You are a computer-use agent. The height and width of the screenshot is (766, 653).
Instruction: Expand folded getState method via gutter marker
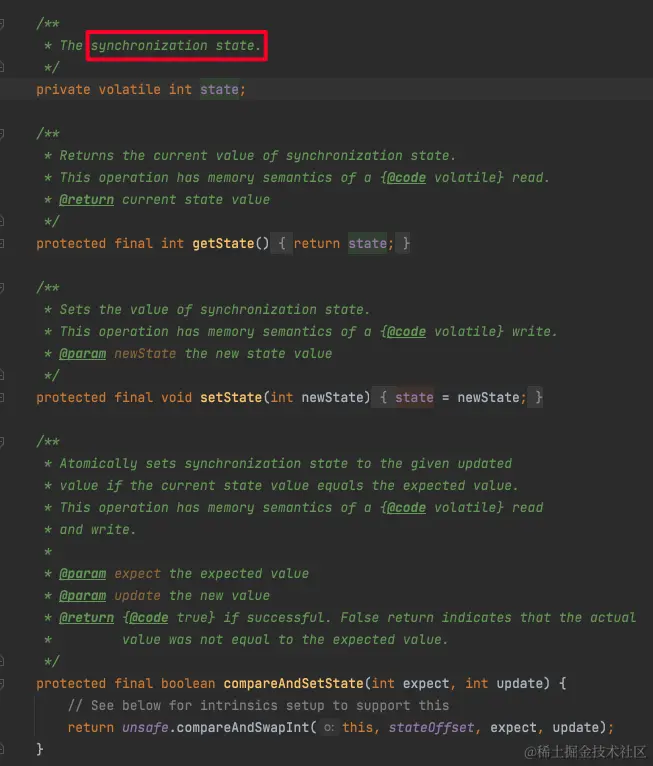tap(2, 243)
